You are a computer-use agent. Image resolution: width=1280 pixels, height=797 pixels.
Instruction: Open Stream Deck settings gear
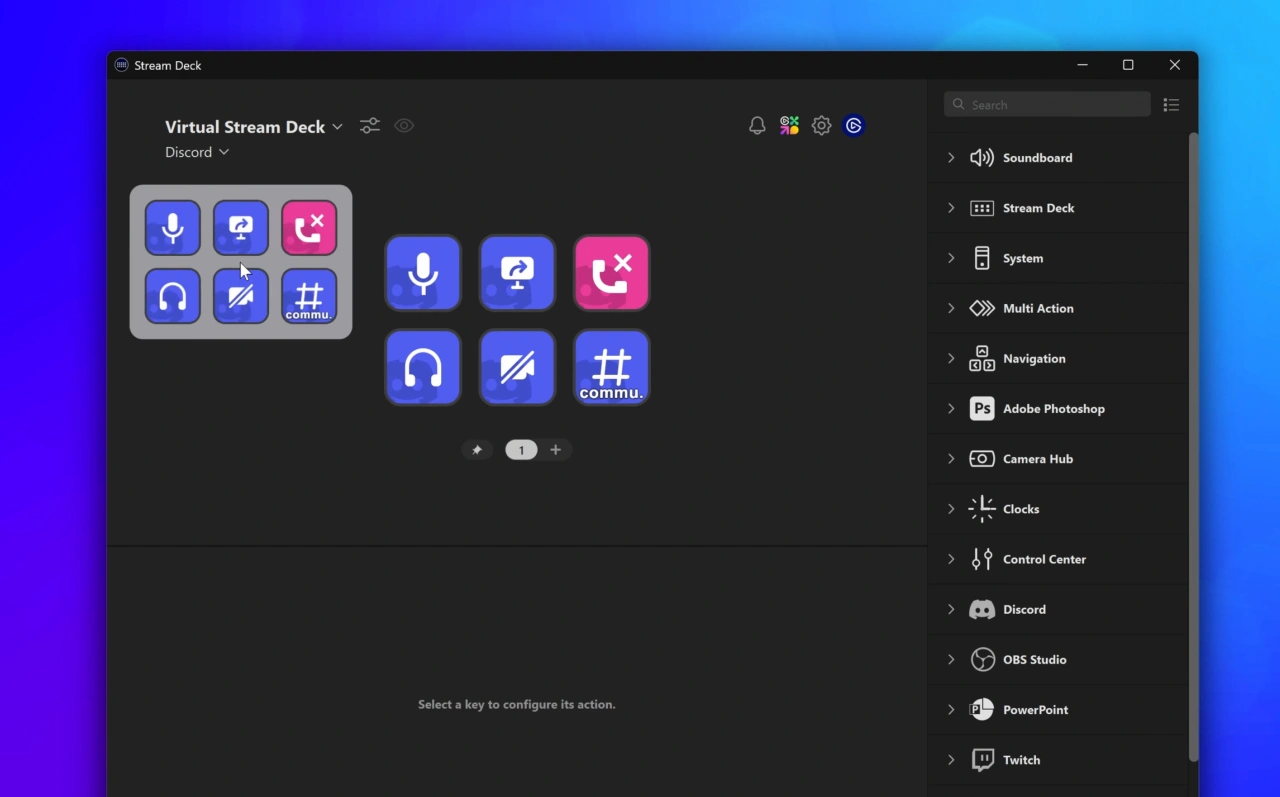(x=821, y=126)
